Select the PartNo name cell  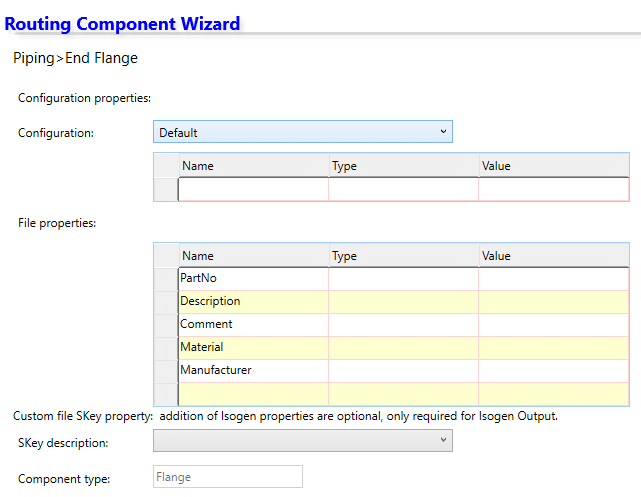253,279
